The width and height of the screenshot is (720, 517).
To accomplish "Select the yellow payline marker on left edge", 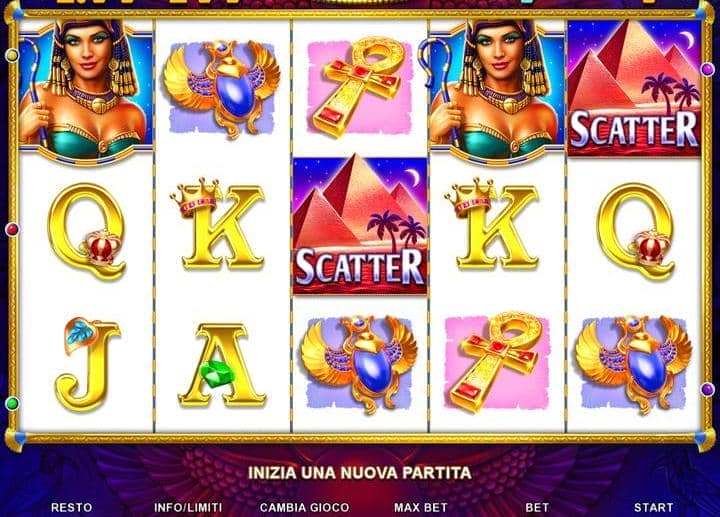I will pyautogui.click(x=12, y=56).
